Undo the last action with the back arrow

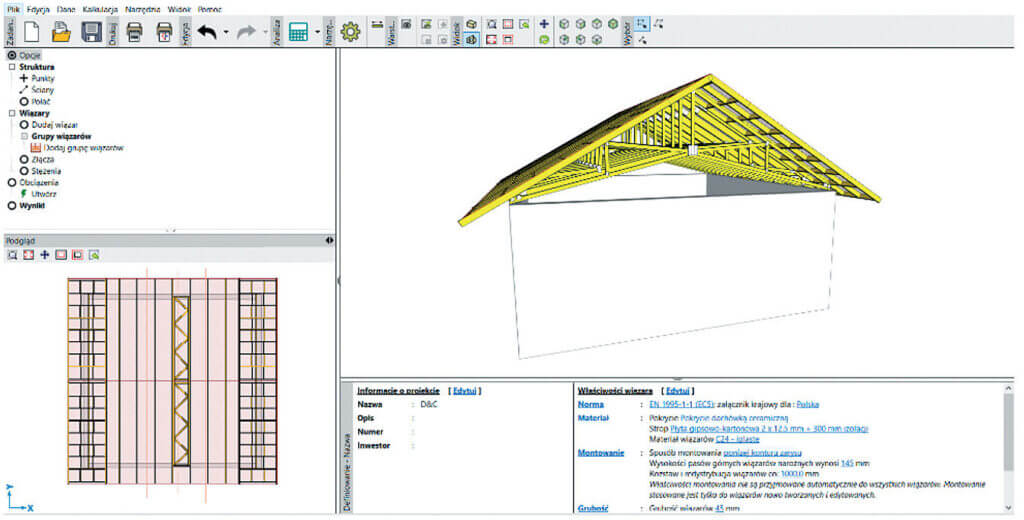click(207, 31)
